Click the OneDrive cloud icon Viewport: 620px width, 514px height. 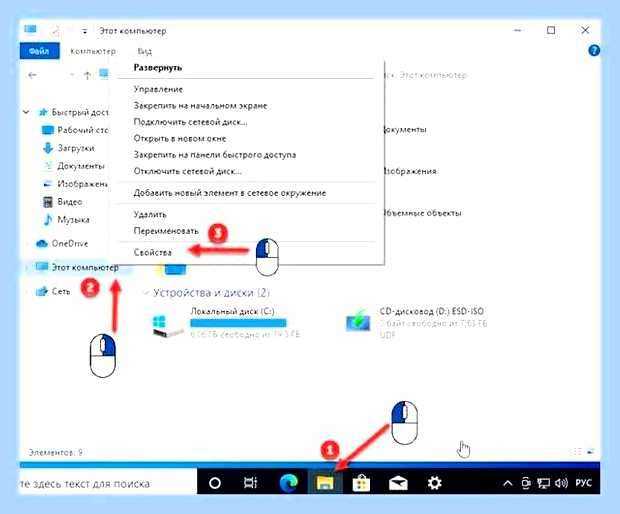click(42, 244)
